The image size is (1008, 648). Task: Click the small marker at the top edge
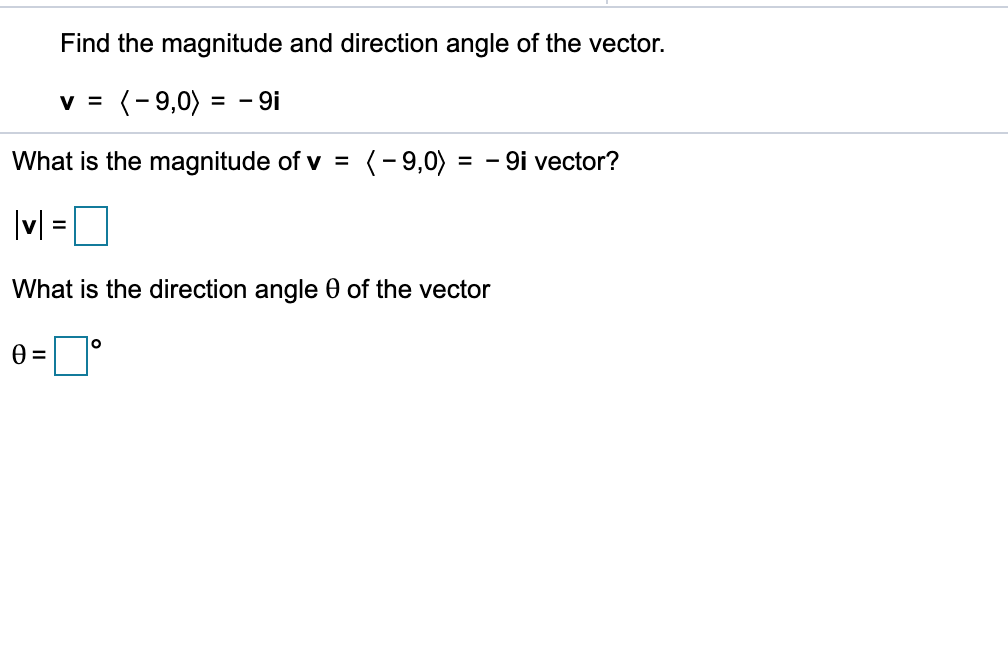[x=608, y=3]
